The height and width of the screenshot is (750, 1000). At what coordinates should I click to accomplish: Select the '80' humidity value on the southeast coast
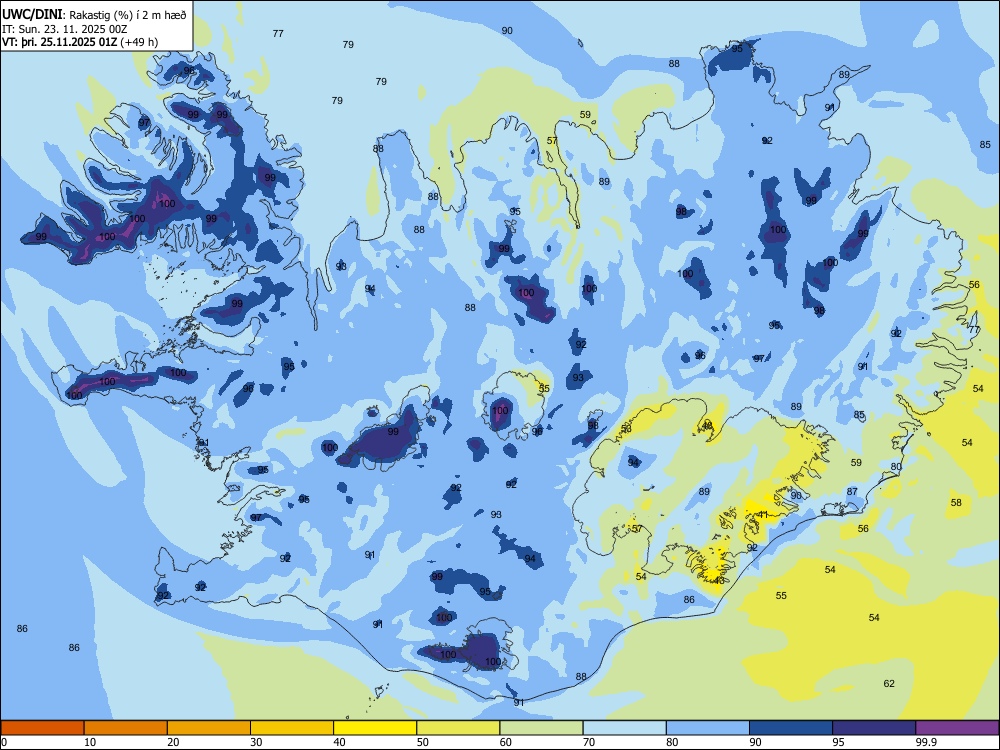pyautogui.click(x=896, y=466)
